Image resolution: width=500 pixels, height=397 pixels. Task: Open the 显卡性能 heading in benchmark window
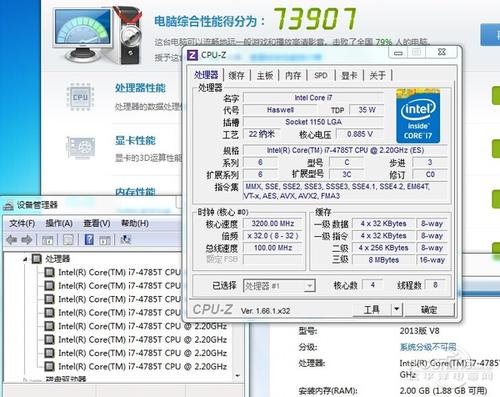click(x=135, y=140)
